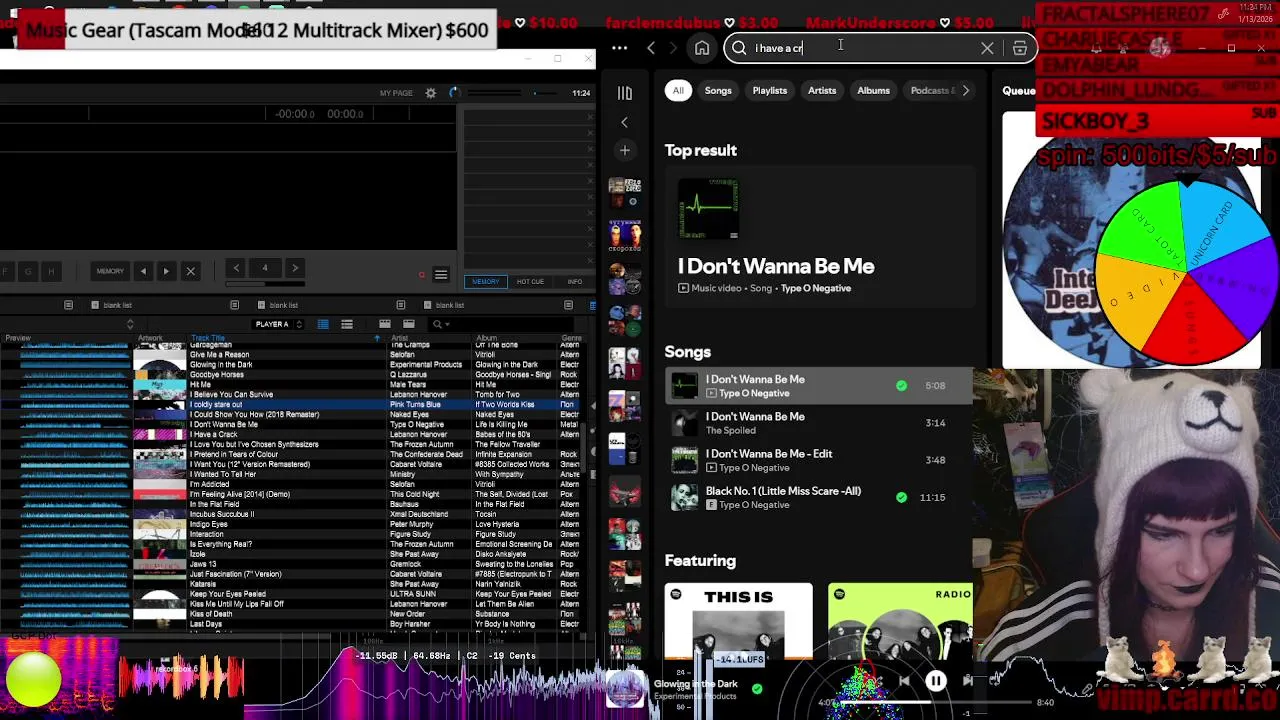Viewport: 1280px width, 720px height.
Task: Pause playback in Spotify player
Action: [936, 681]
